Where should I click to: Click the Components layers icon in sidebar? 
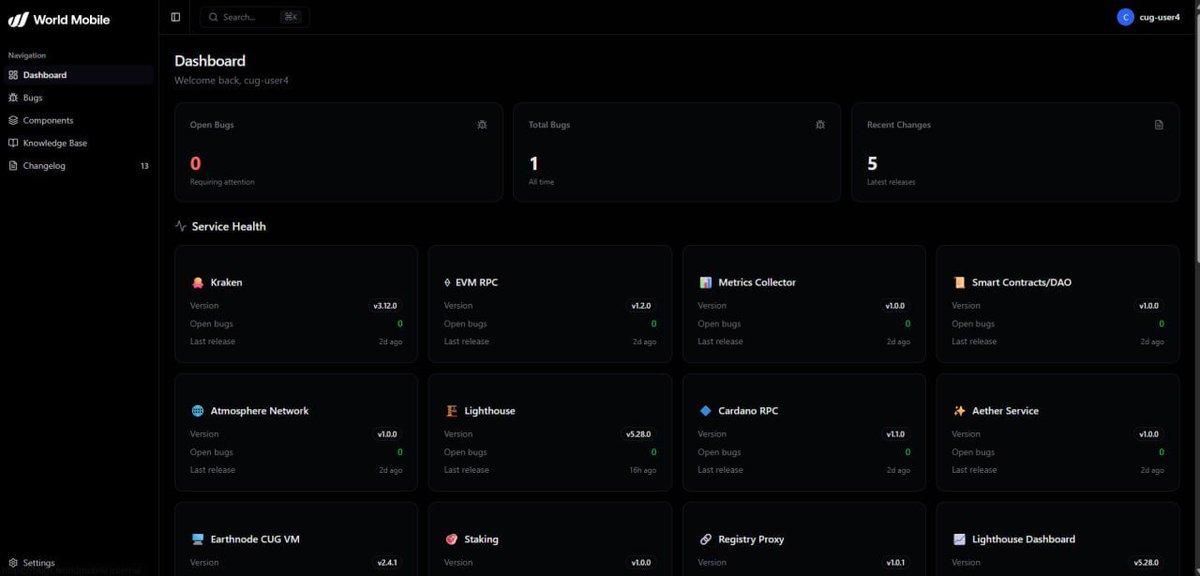pyautogui.click(x=13, y=120)
